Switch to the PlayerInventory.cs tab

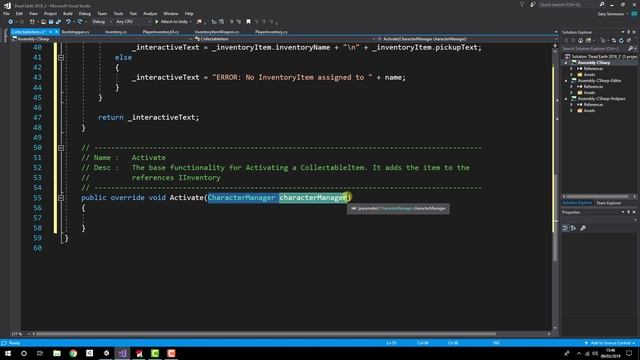coord(271,32)
